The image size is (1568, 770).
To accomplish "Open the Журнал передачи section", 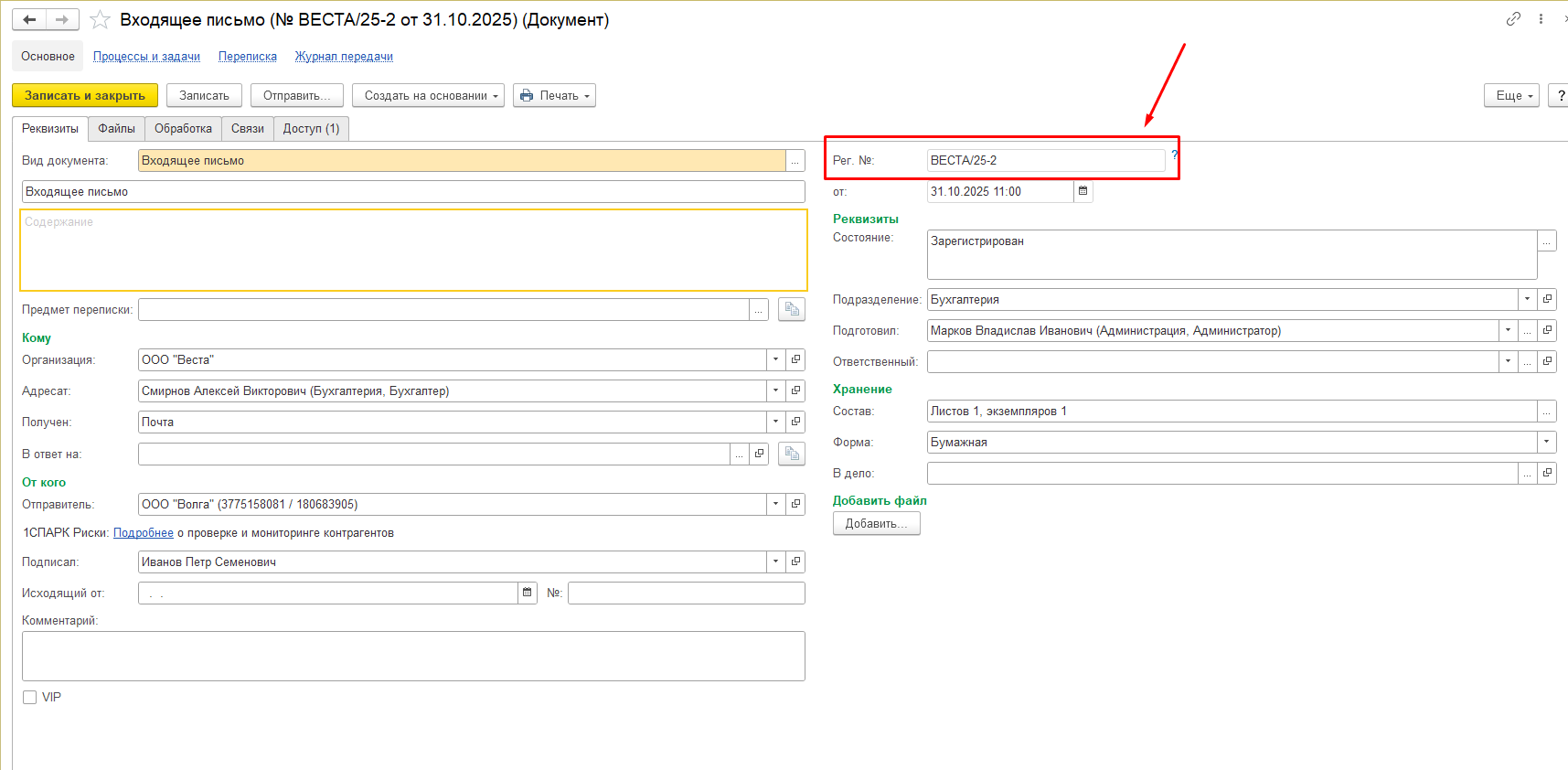I will pyautogui.click(x=344, y=56).
